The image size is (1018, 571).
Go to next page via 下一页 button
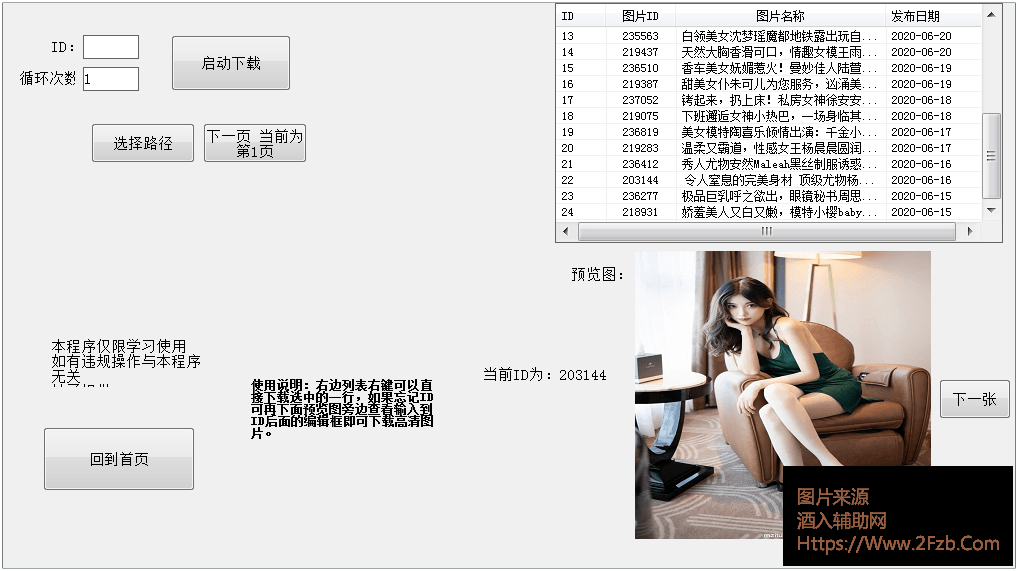pyautogui.click(x=254, y=143)
